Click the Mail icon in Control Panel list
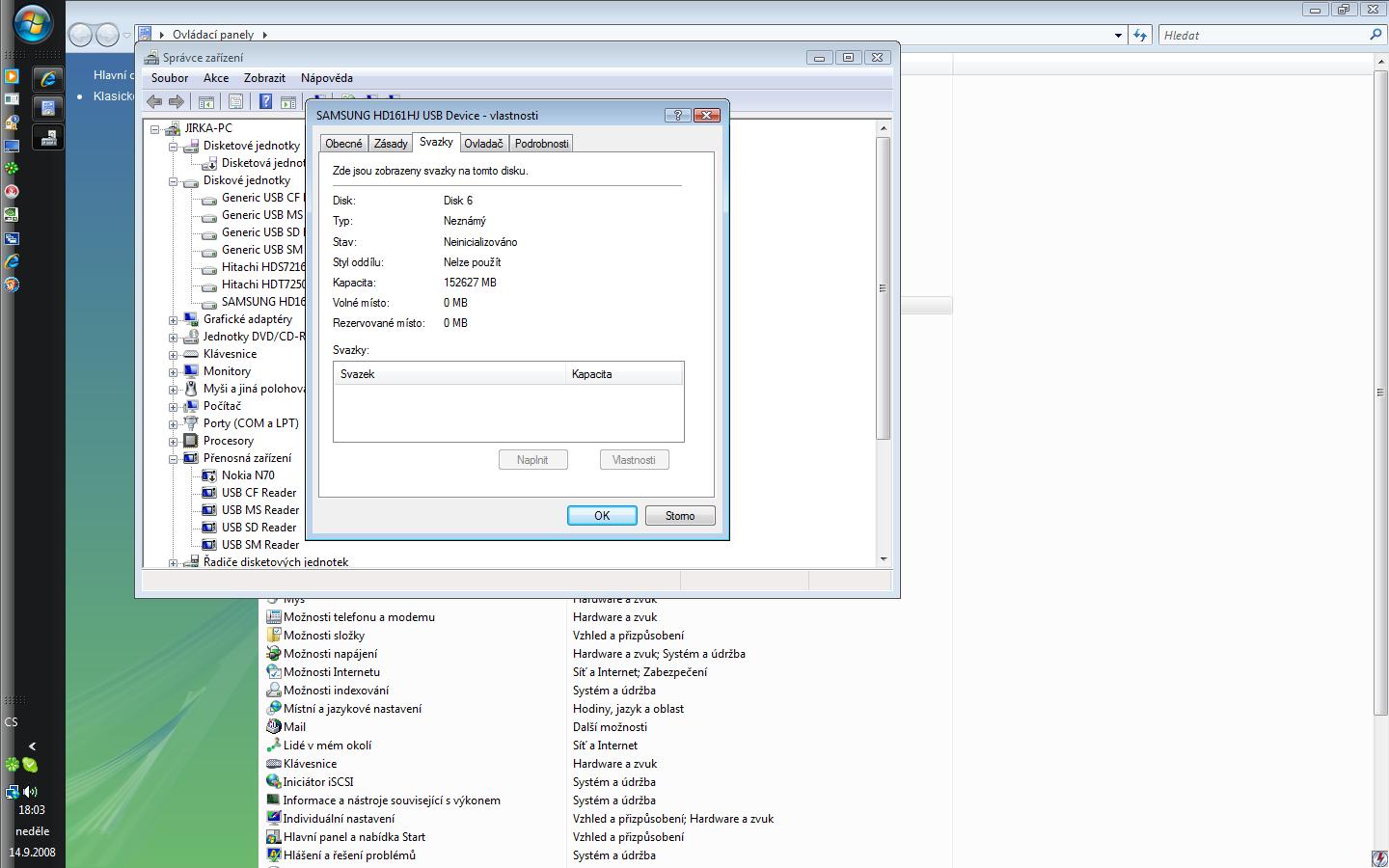 pos(274,727)
